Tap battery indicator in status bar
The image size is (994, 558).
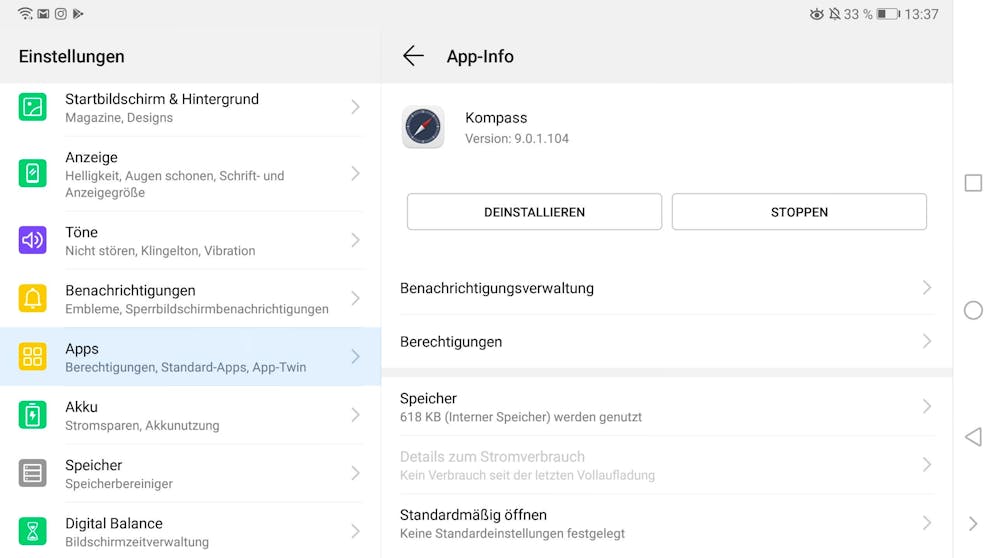[x=888, y=14]
